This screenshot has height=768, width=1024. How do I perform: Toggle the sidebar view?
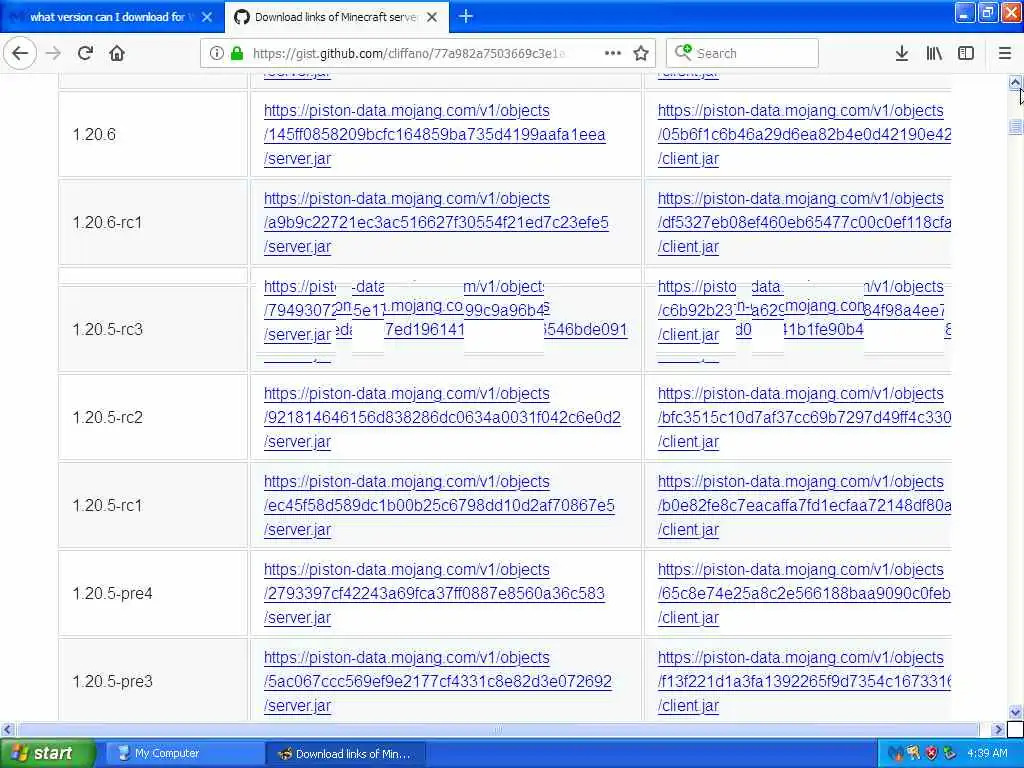(x=966, y=53)
